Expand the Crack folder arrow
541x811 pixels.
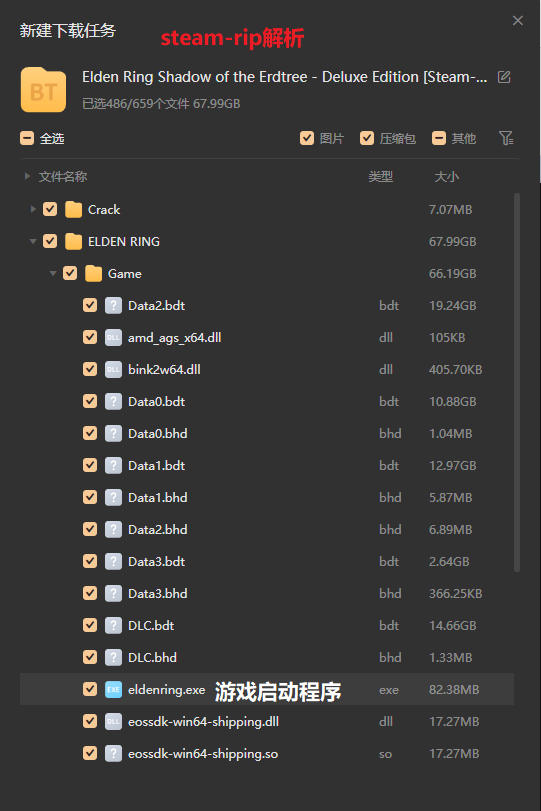pos(33,209)
